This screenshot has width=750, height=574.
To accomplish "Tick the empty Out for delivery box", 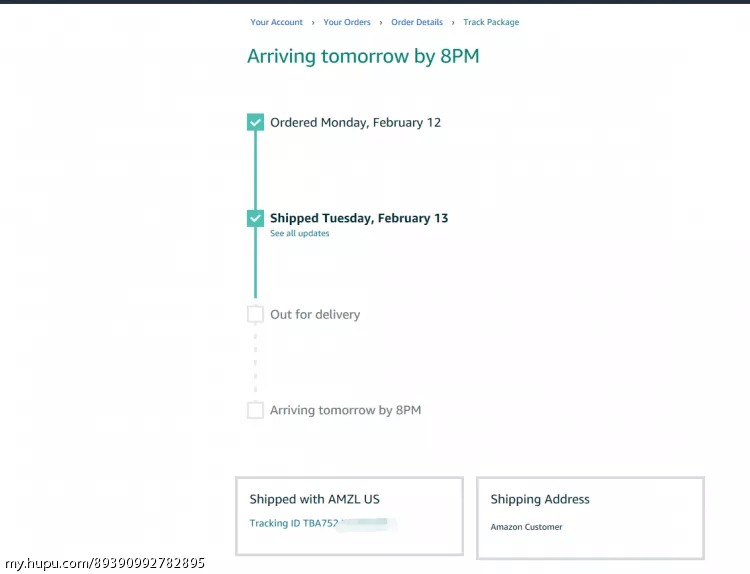I will coord(255,314).
